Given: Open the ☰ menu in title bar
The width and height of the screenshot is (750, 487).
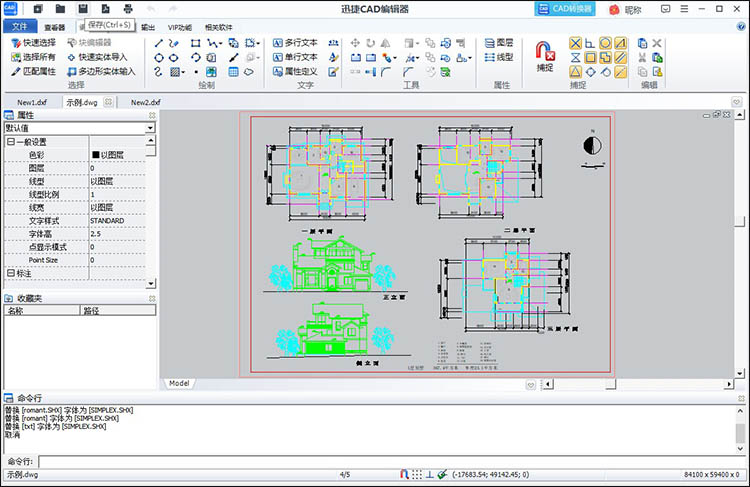Looking at the screenshot, I should click(x=684, y=9).
